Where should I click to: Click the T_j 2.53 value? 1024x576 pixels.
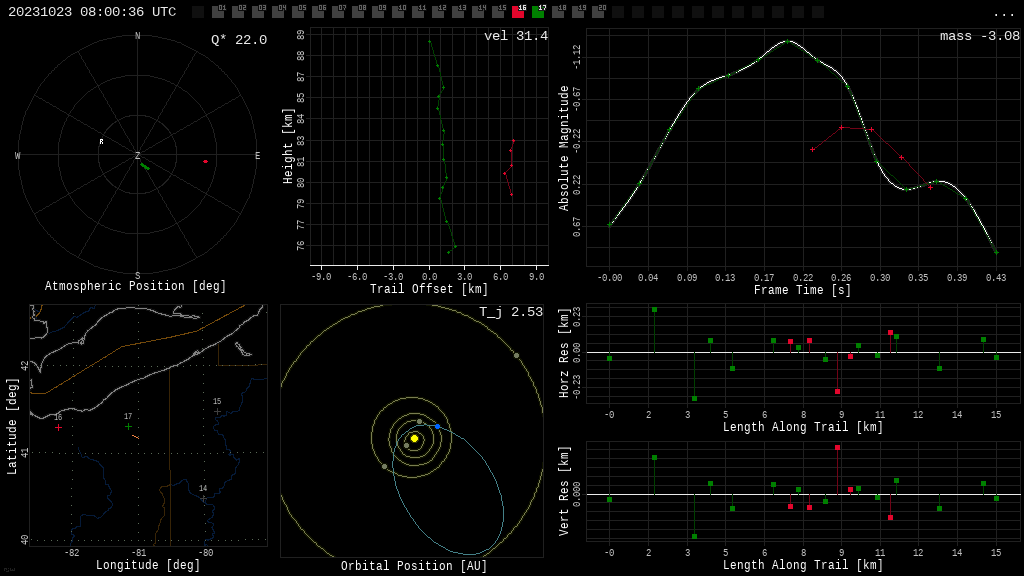(x=511, y=312)
